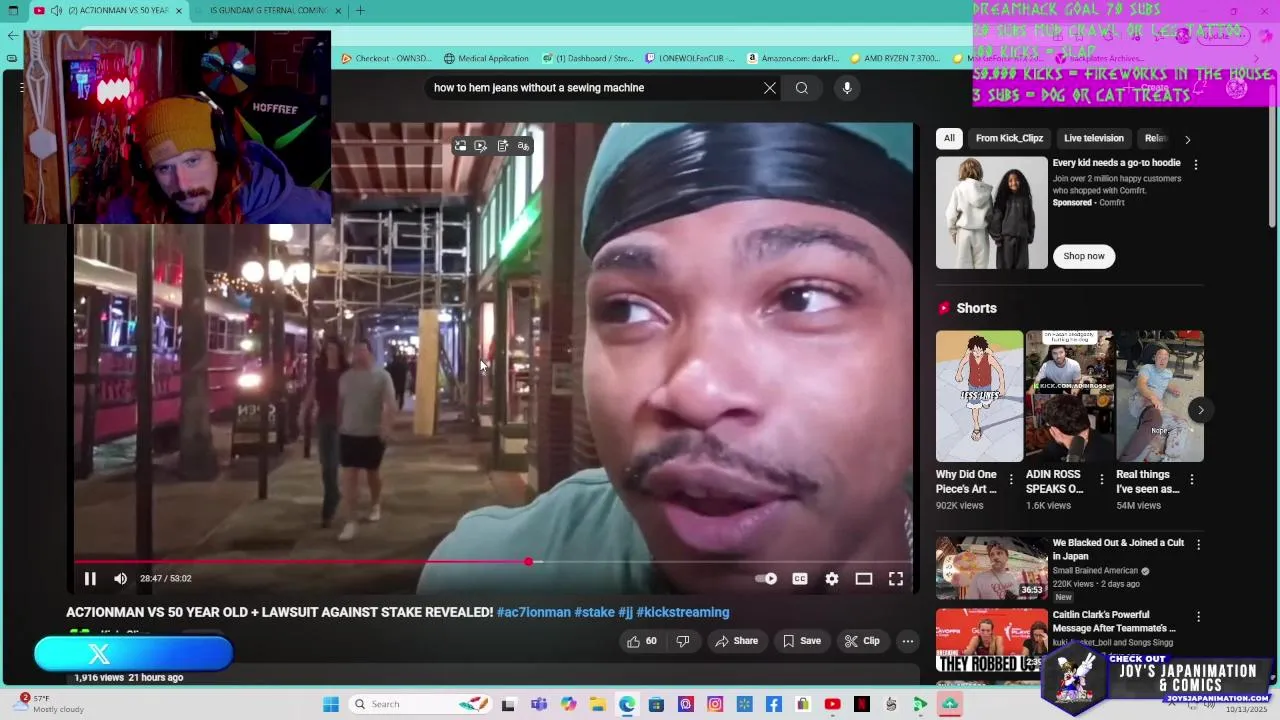1280x720 pixels.
Task: Open Microsoft Edge from the taskbar
Action: click(627, 704)
